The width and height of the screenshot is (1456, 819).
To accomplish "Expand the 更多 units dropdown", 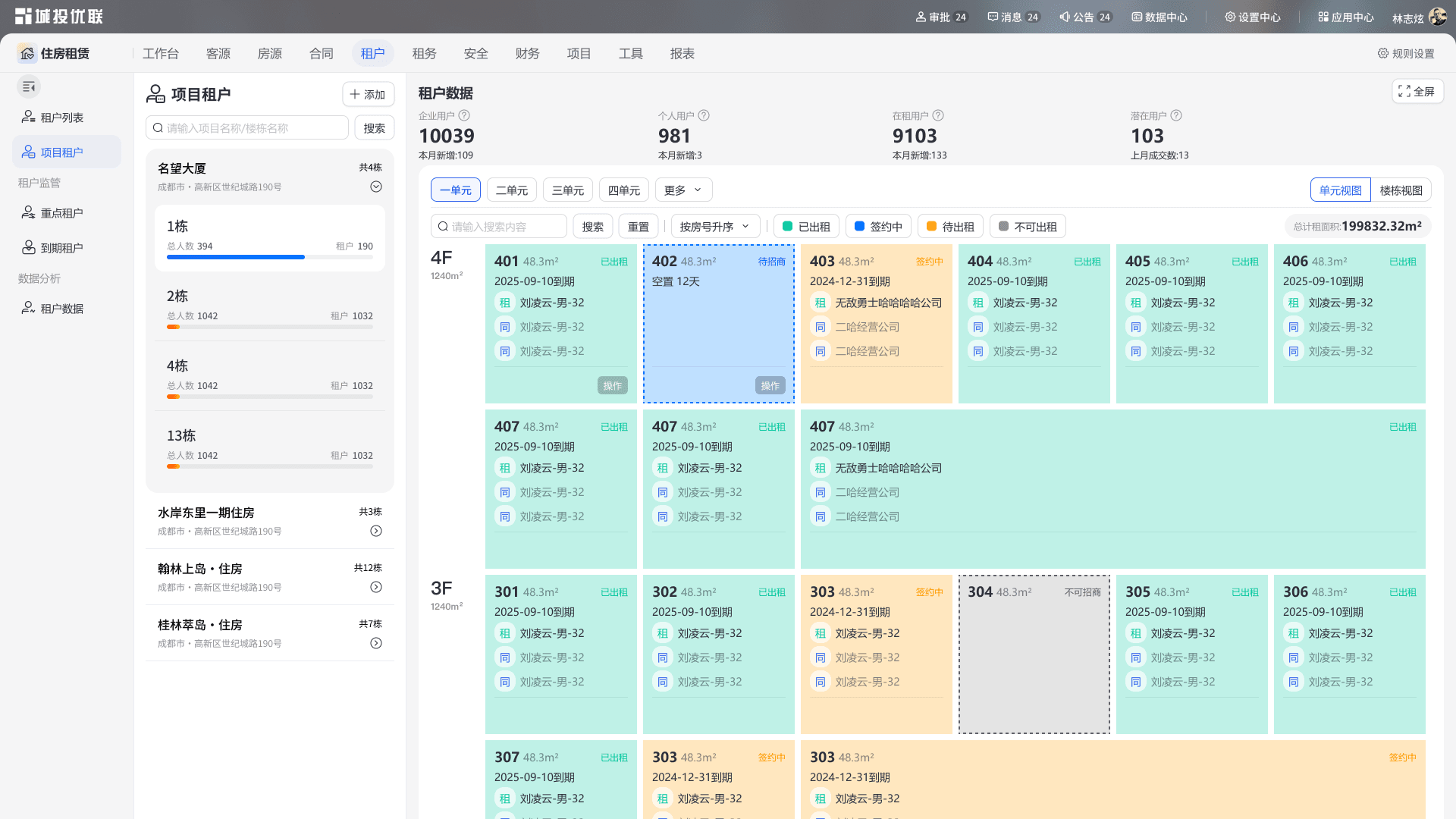I will [x=683, y=190].
